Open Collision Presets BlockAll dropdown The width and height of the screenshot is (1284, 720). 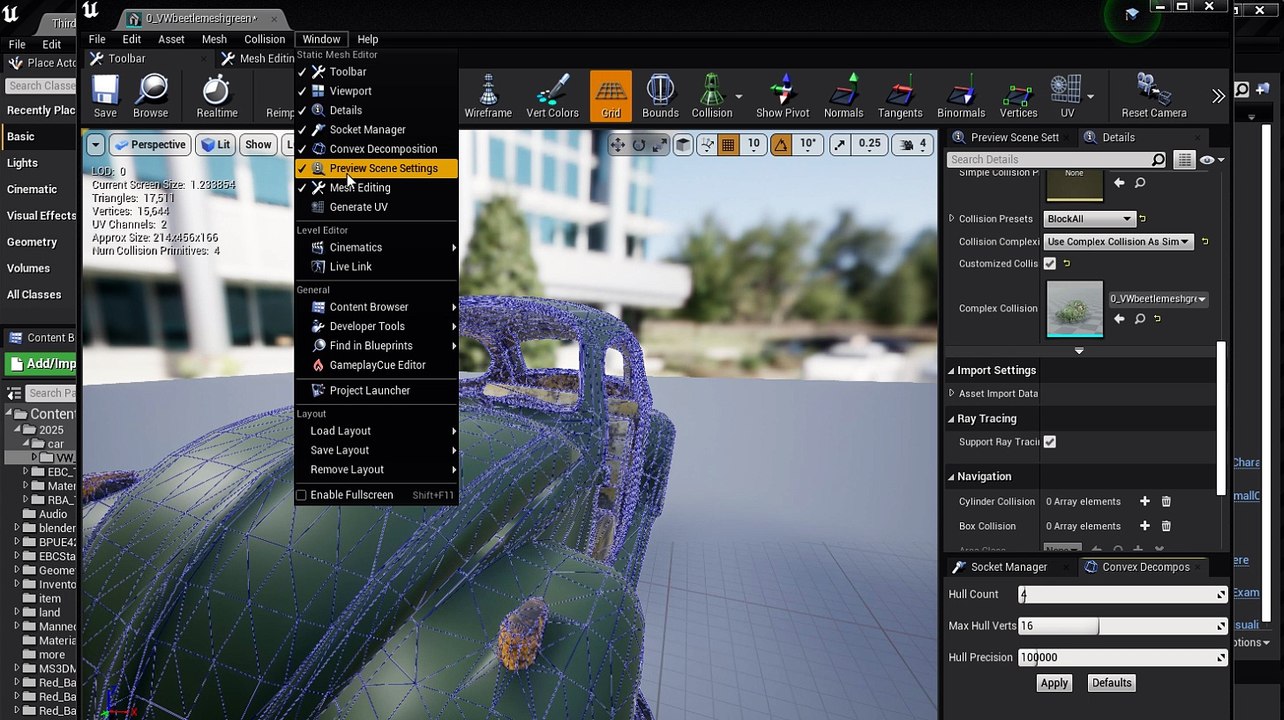1088,219
